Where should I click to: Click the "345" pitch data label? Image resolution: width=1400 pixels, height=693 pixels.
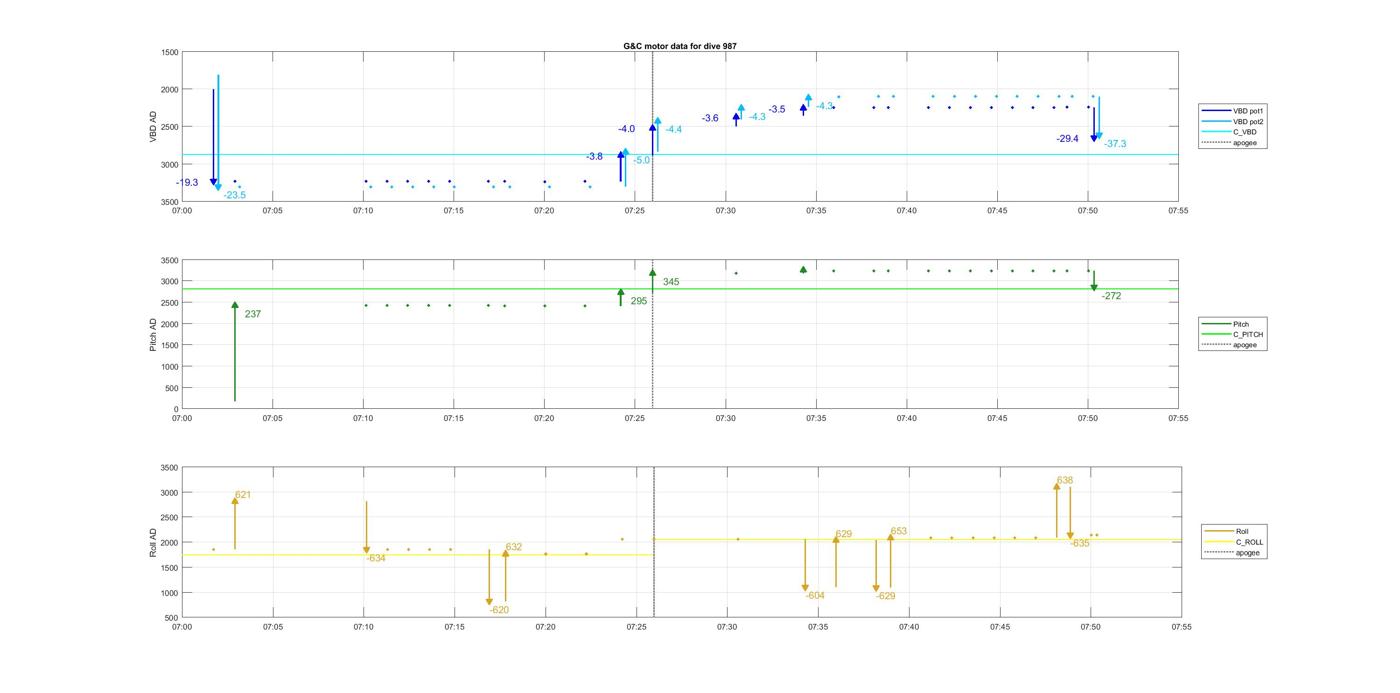(671, 282)
